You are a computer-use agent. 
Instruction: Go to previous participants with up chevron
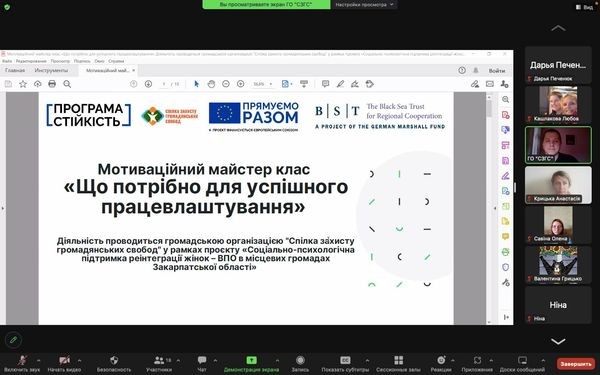click(558, 28)
